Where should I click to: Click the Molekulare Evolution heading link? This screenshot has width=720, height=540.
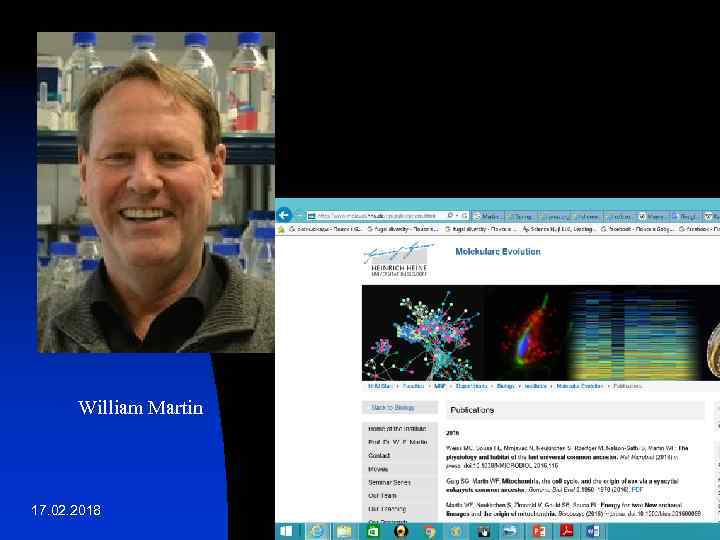pos(498,252)
